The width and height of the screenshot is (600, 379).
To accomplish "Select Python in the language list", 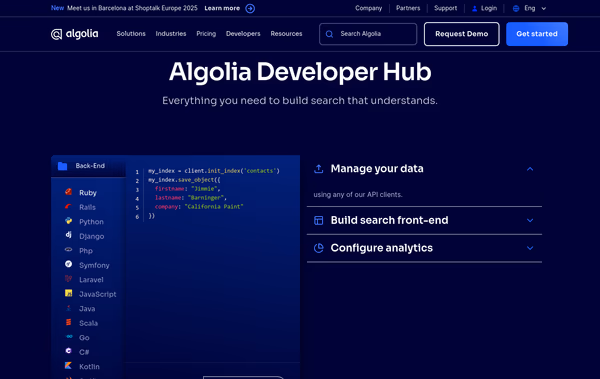I will (91, 222).
